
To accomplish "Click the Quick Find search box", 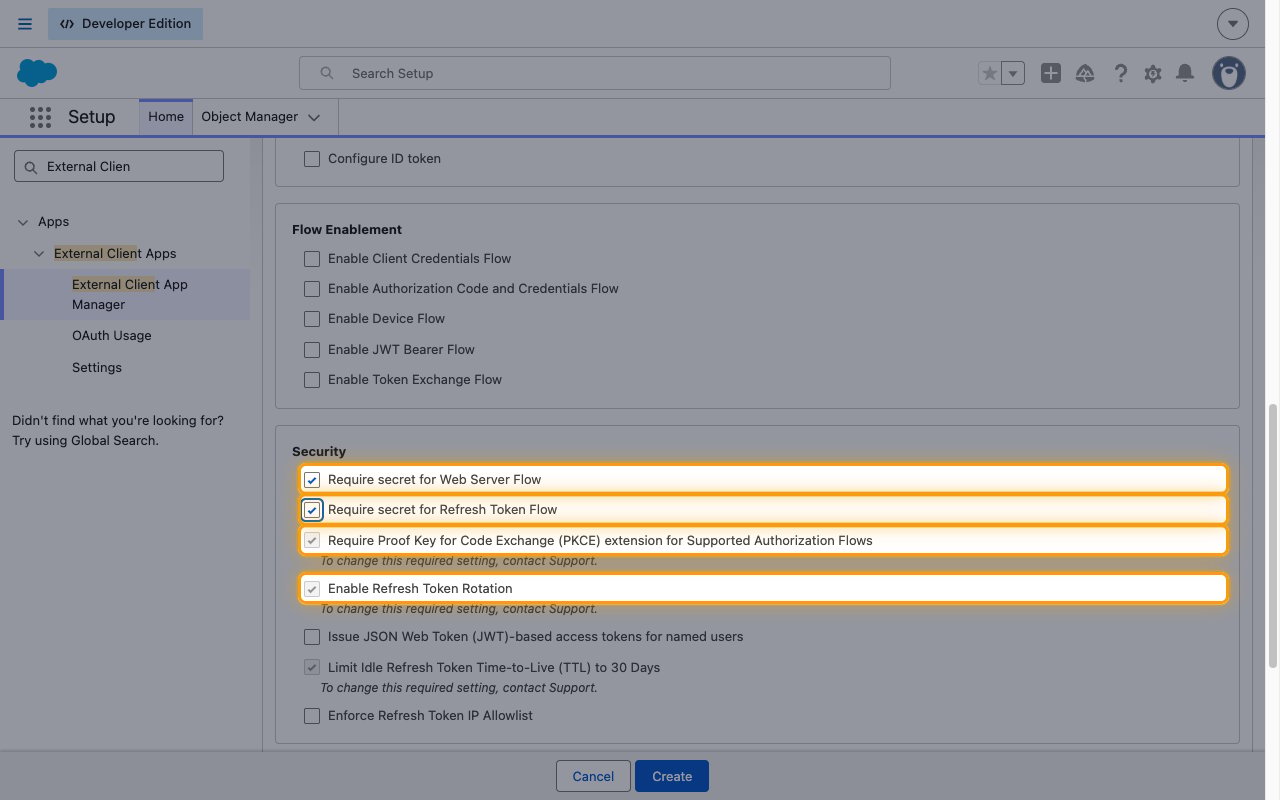I will (x=119, y=166).
